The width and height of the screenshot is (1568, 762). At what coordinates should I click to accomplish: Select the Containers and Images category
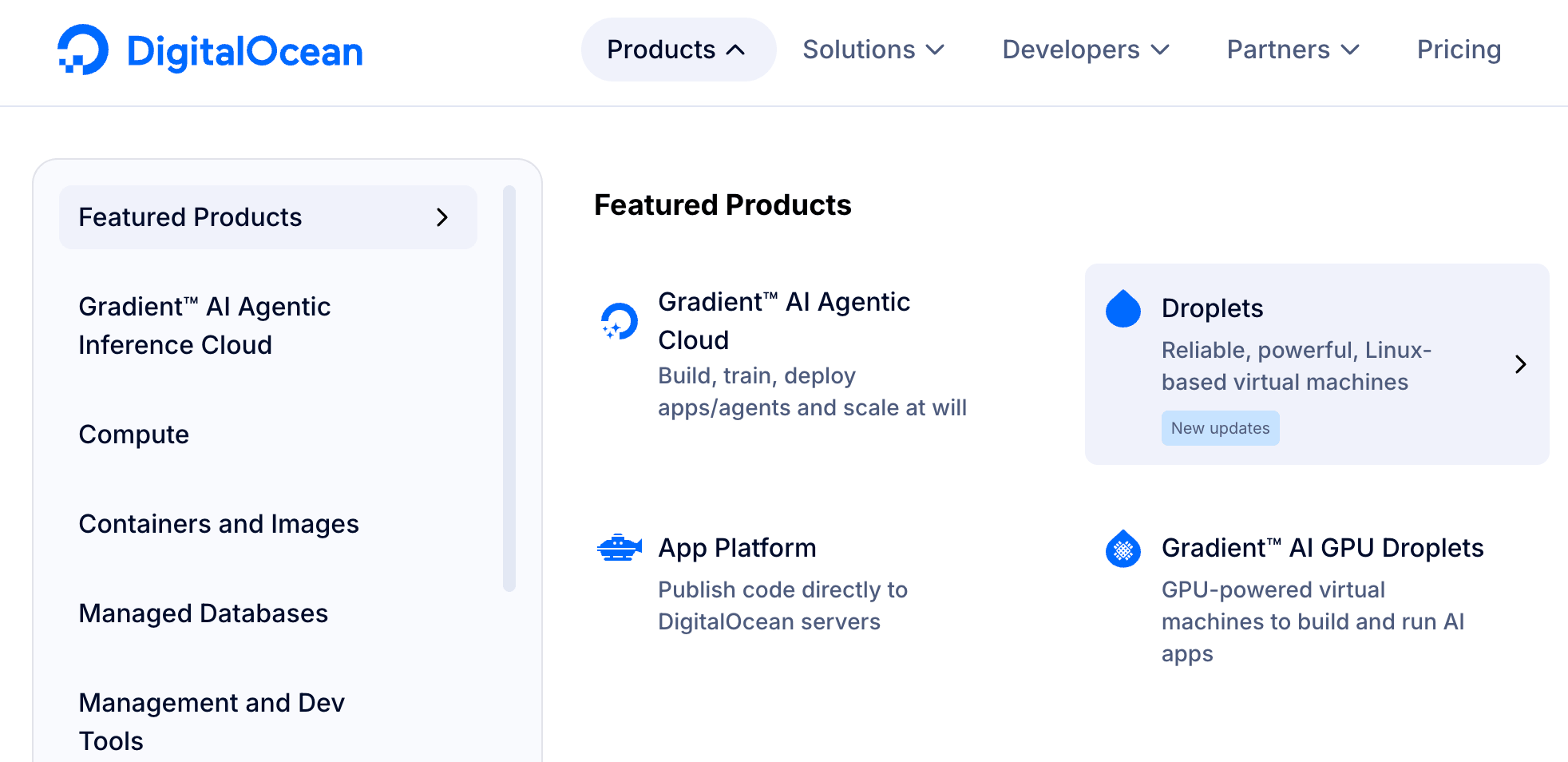coord(219,524)
